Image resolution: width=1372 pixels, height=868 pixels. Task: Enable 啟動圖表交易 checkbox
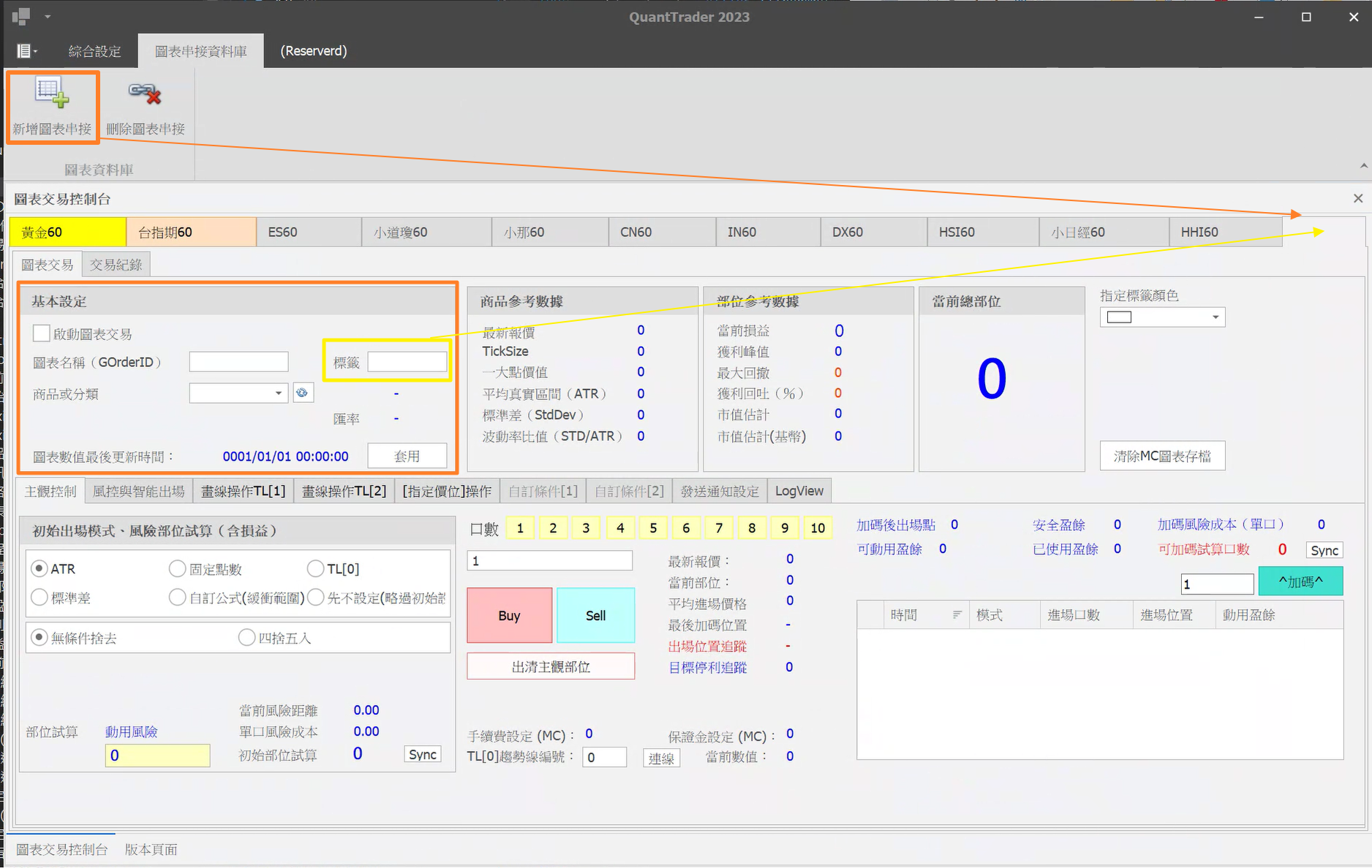[x=42, y=333]
